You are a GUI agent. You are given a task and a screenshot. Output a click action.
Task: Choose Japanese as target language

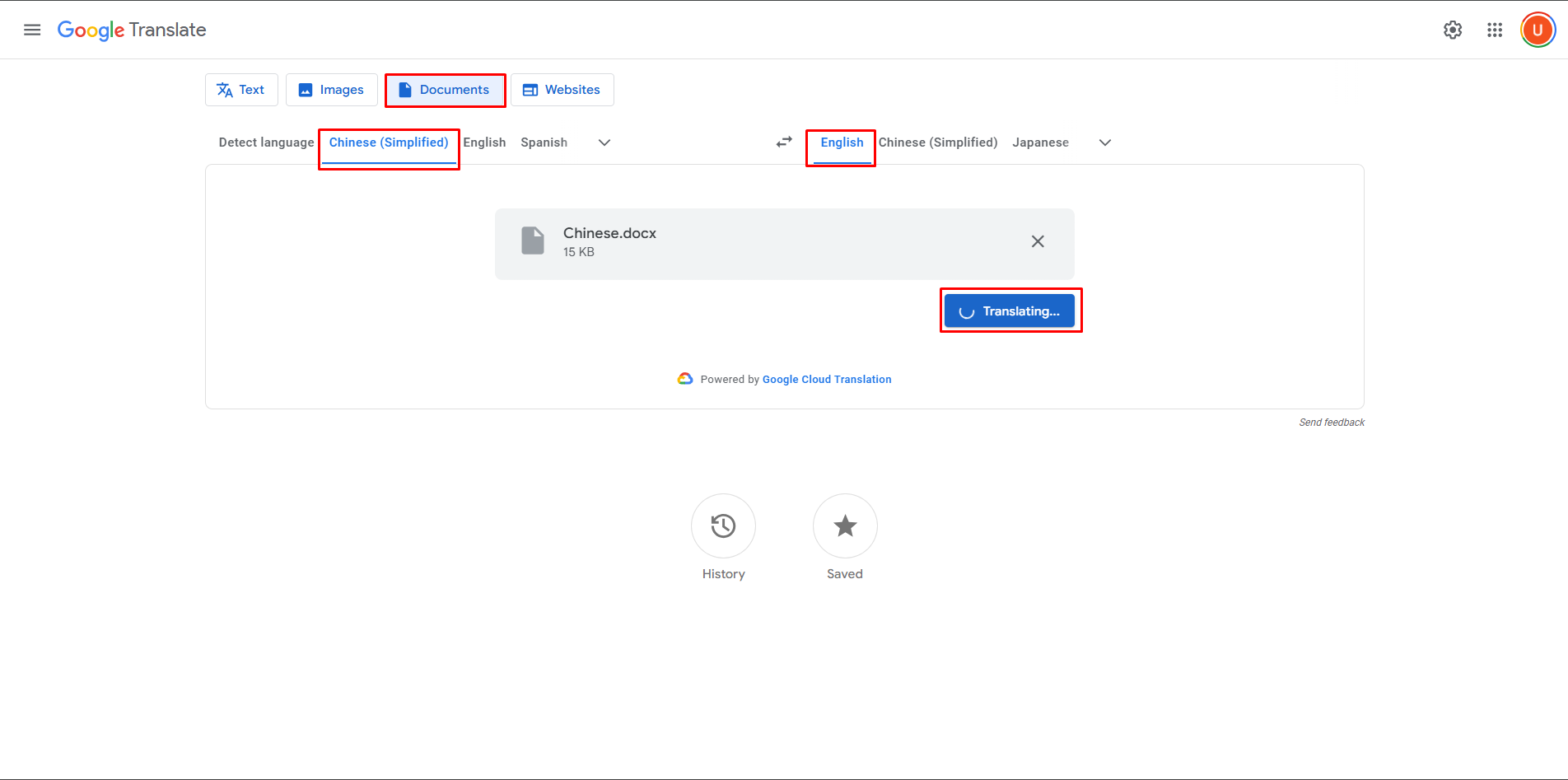point(1040,142)
